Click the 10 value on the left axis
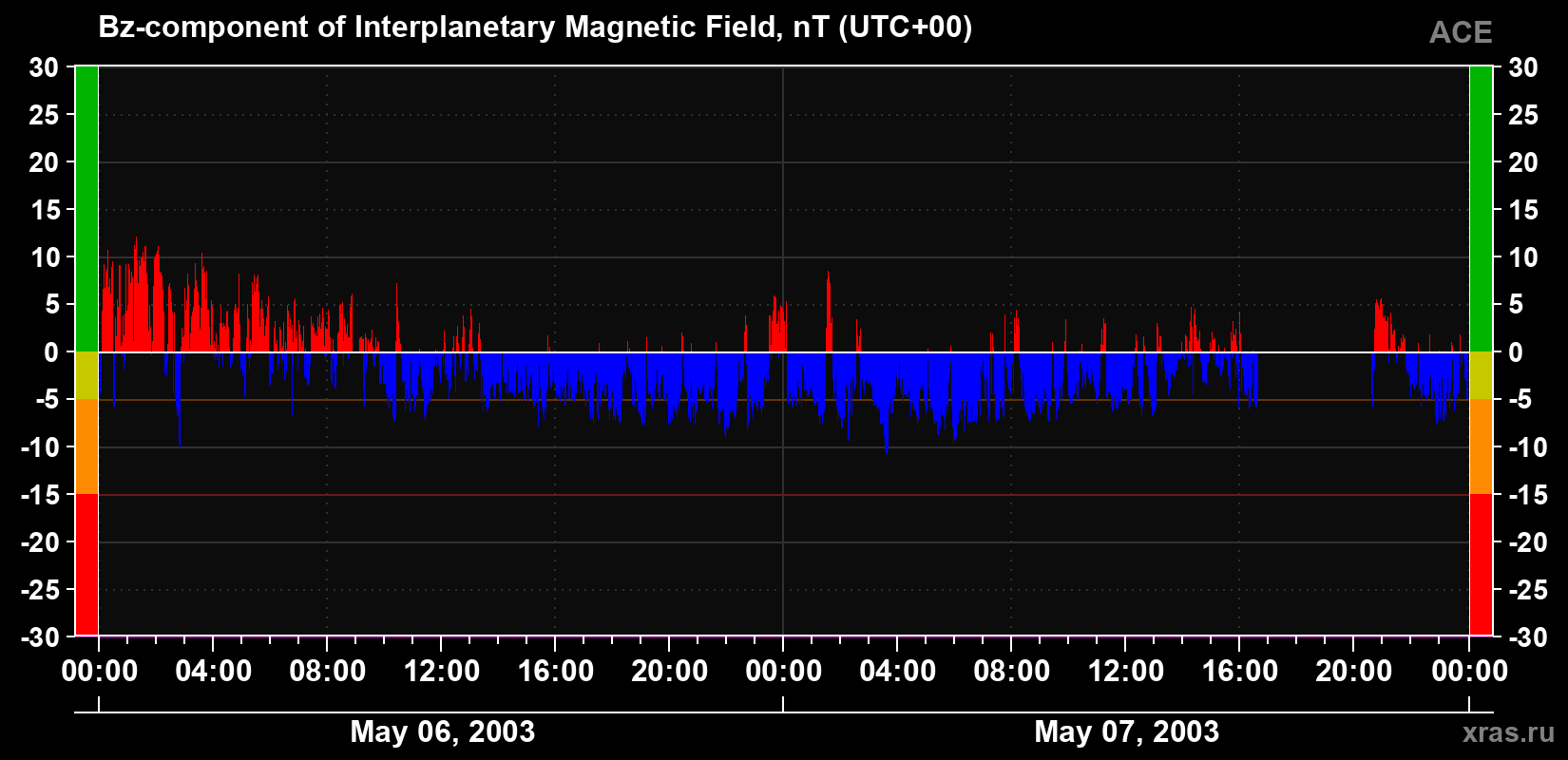Viewport: 1568px width, 760px height. [44, 257]
